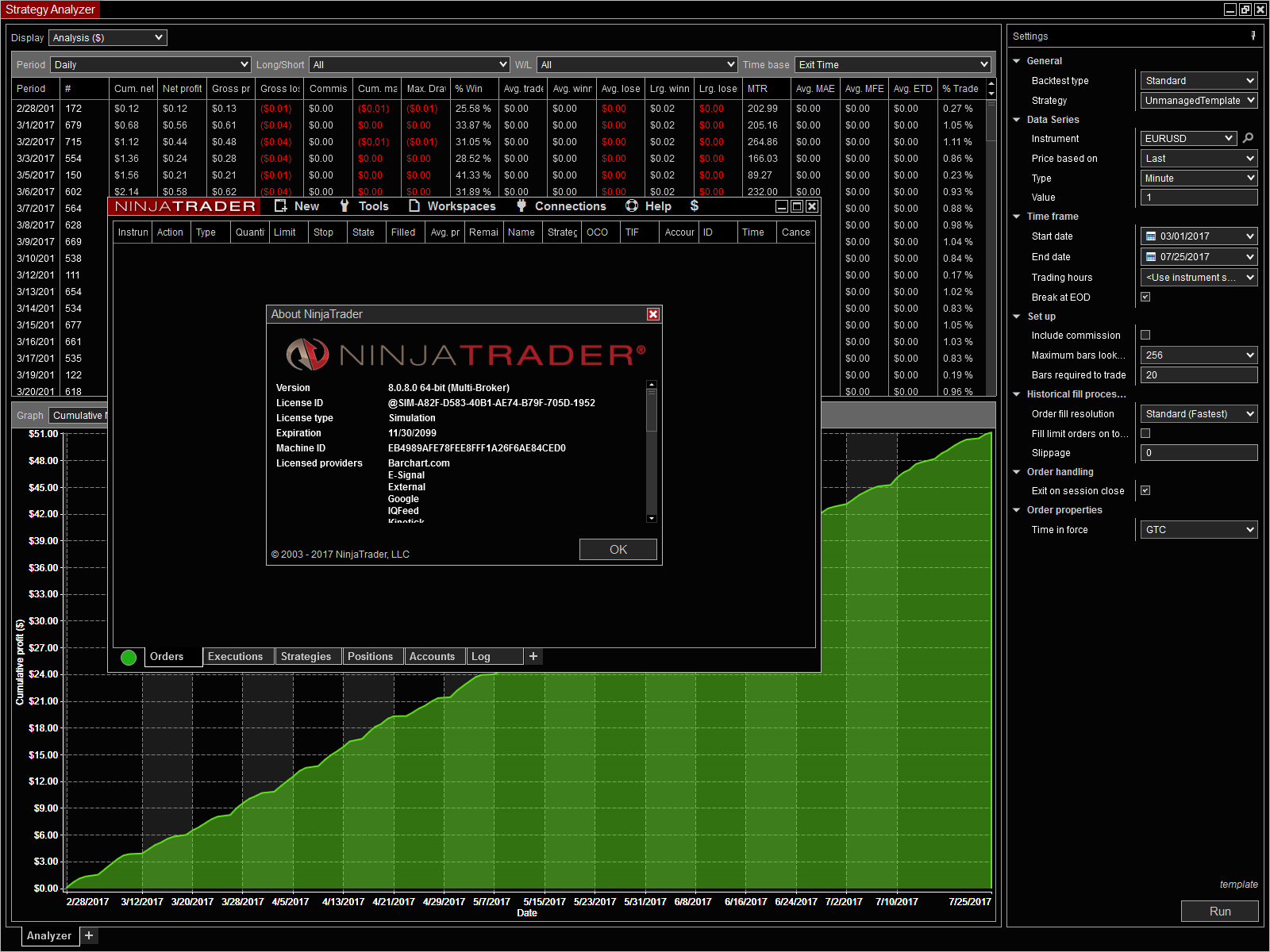
Task: Collapse the Set up section
Action: (x=1017, y=317)
